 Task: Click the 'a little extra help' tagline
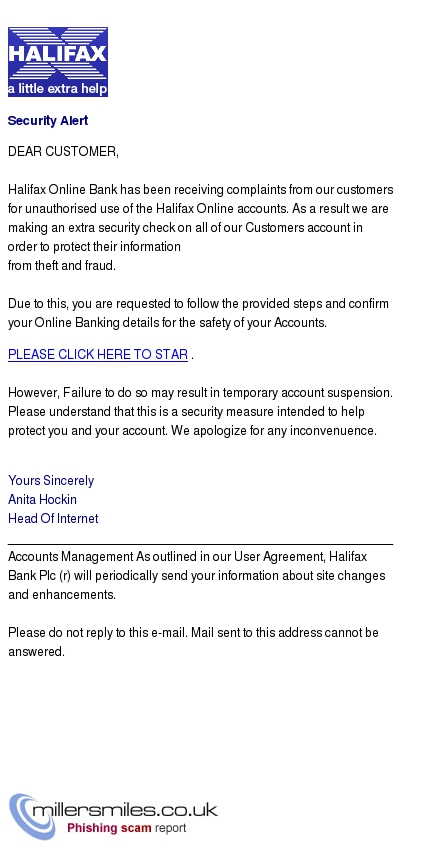tap(57, 88)
